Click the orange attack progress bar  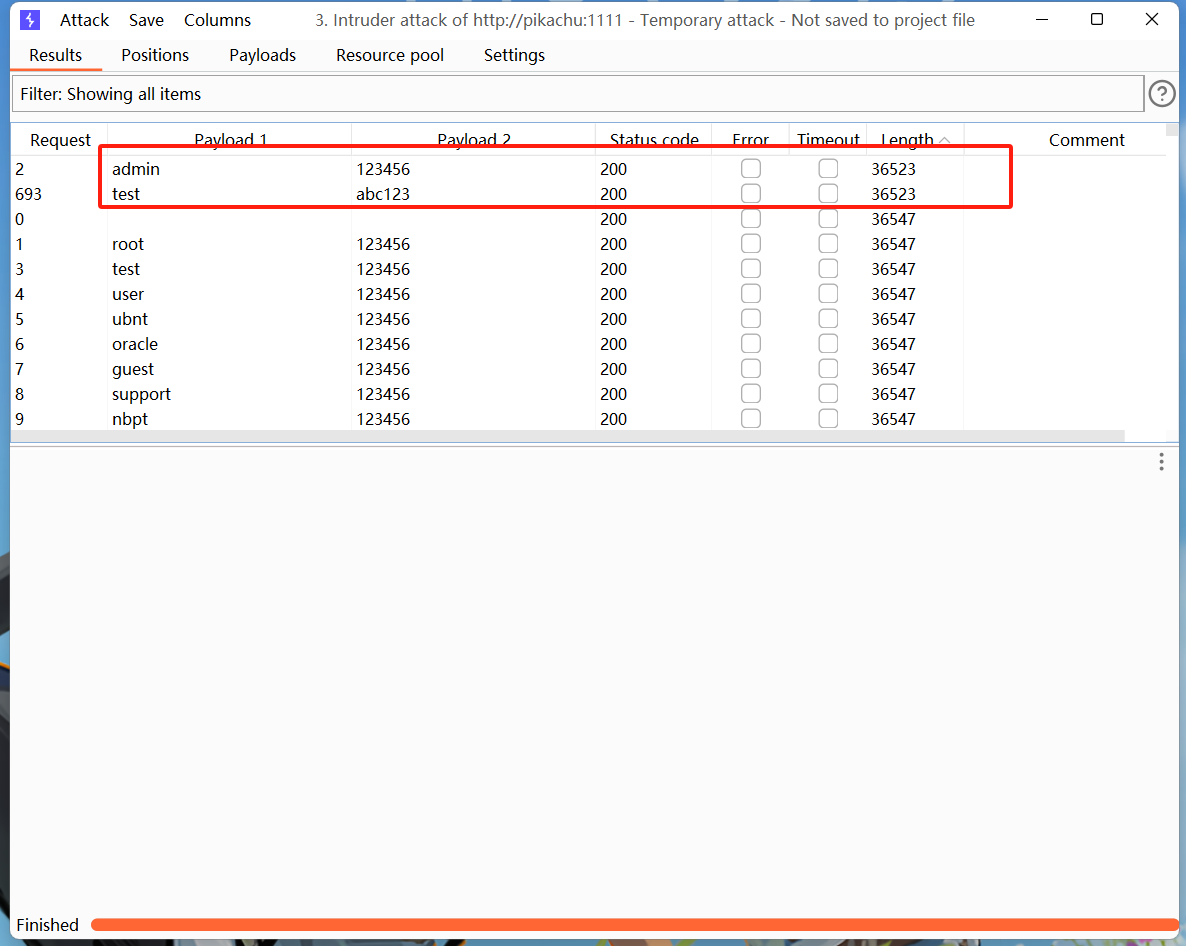tap(634, 924)
